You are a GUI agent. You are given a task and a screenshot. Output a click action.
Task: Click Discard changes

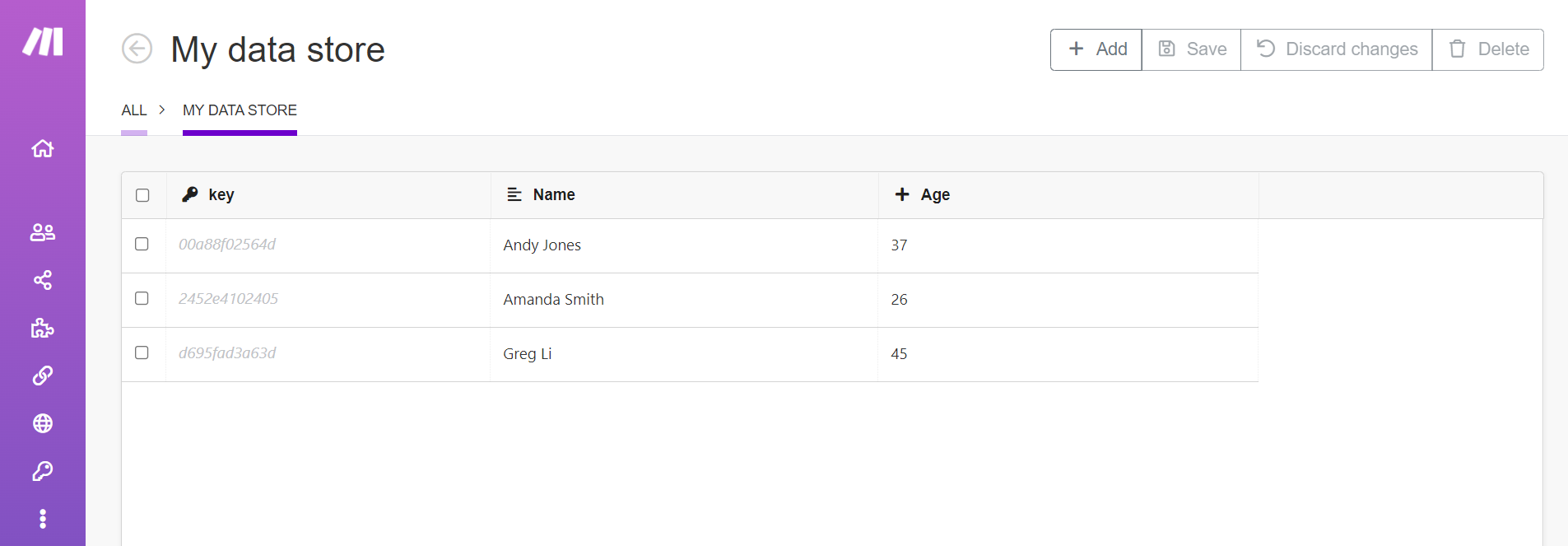pos(1337,49)
